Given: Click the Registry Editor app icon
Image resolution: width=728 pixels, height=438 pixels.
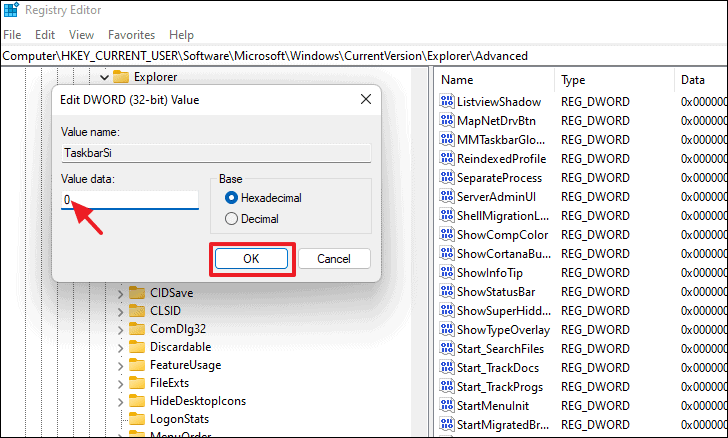Looking at the screenshot, I should [11, 9].
